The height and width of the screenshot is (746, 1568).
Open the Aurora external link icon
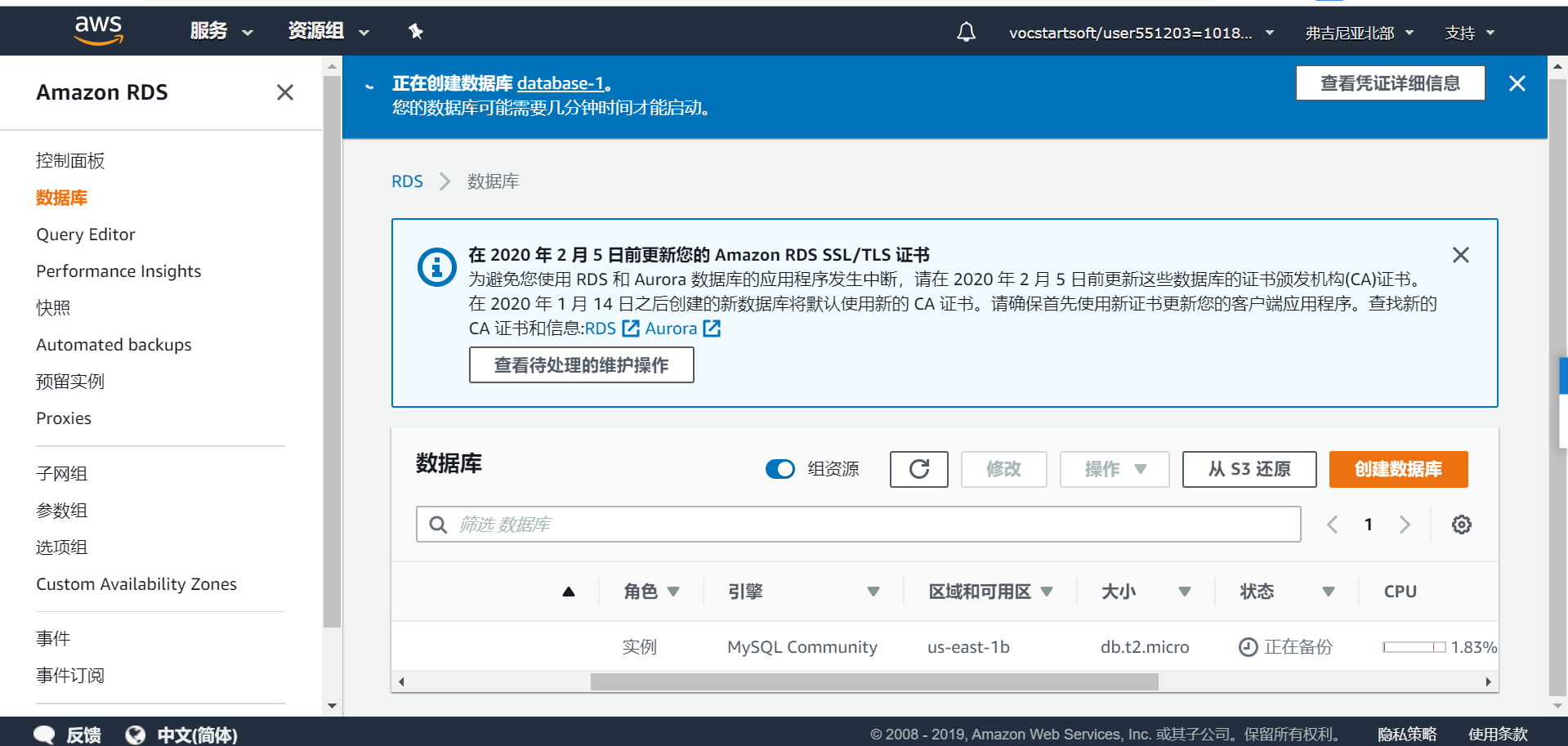coord(712,328)
